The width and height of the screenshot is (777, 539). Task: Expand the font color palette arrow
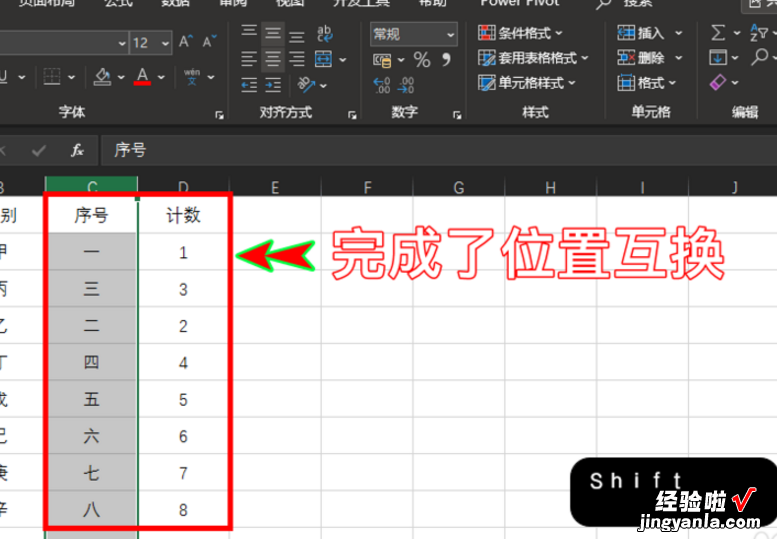click(161, 77)
